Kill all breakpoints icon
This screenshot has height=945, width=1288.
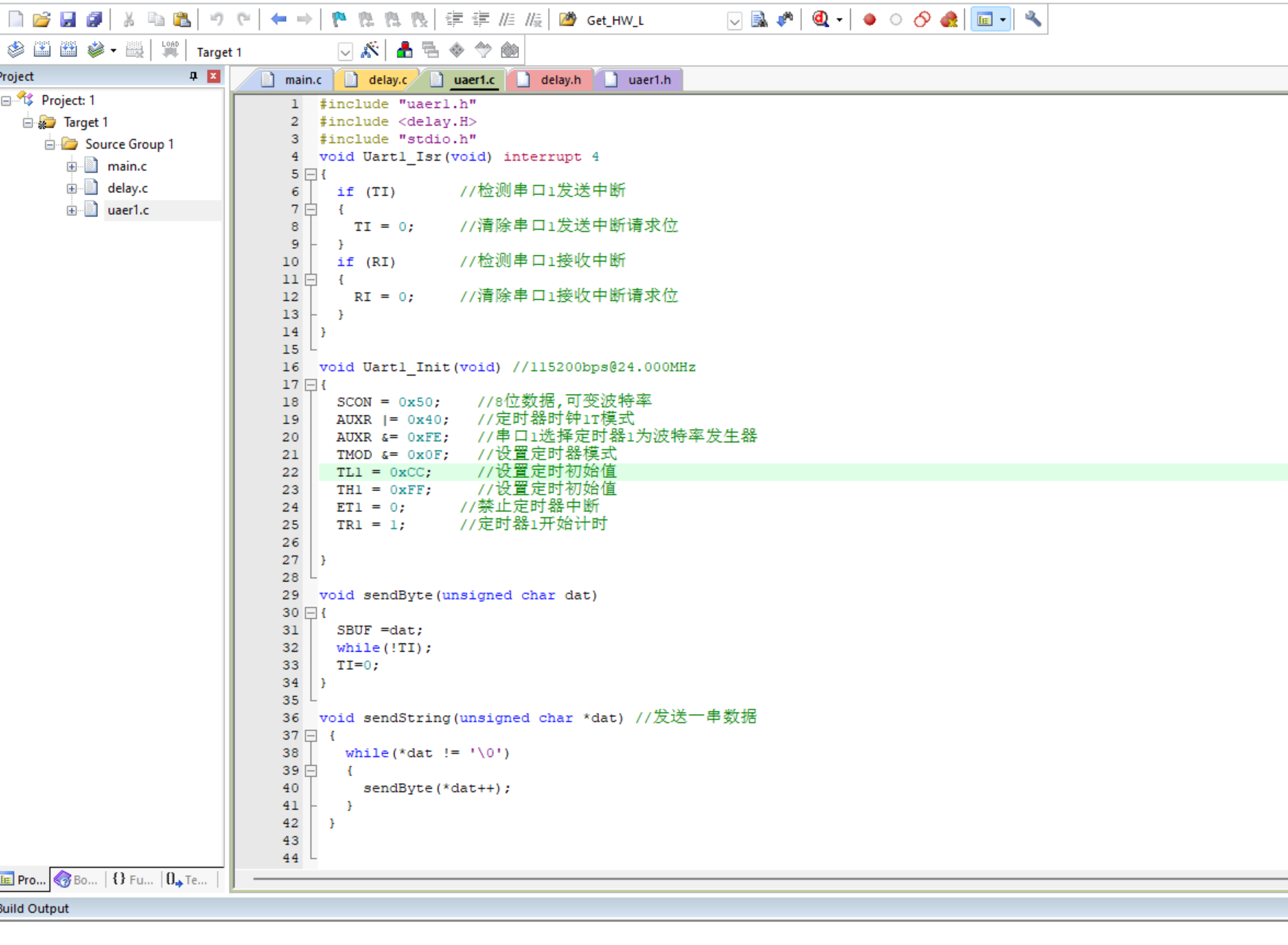click(x=949, y=20)
